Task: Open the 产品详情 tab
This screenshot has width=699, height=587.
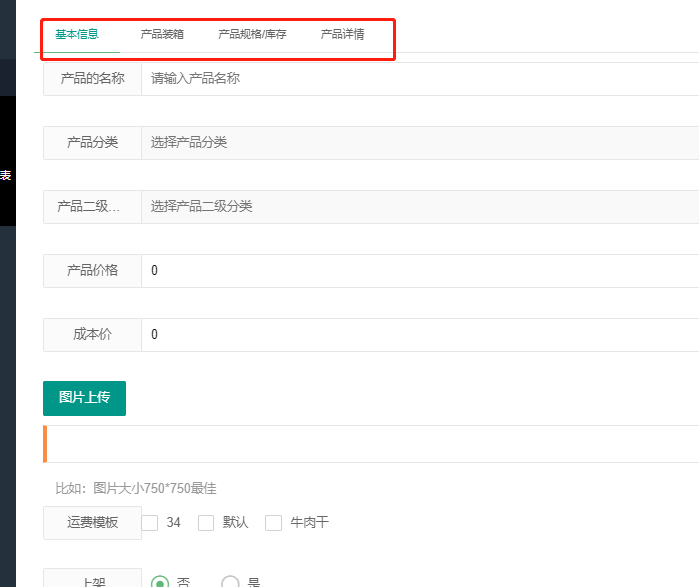Action: 342,34
